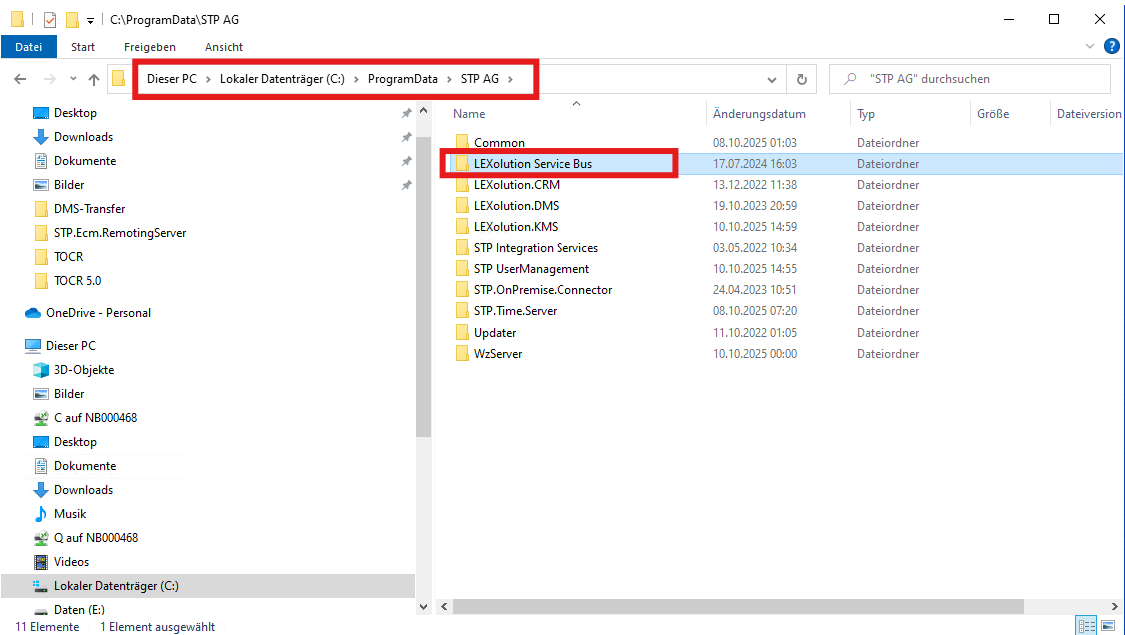This screenshot has width=1125, height=635.
Task: Open the address bar history dropdown
Action: 771,79
